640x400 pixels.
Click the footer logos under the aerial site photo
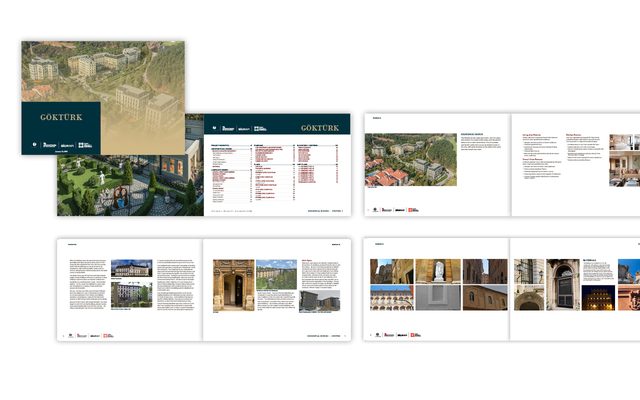click(396, 210)
